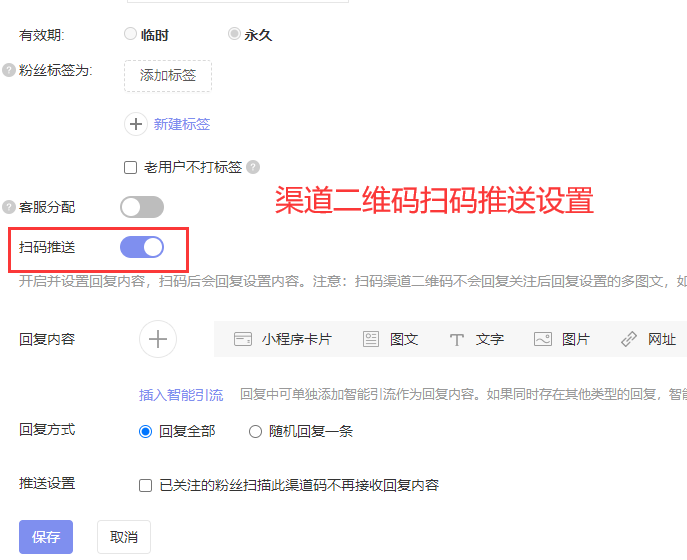Click the round plus button for 回复内容
The width and height of the screenshot is (687, 560).
158,339
